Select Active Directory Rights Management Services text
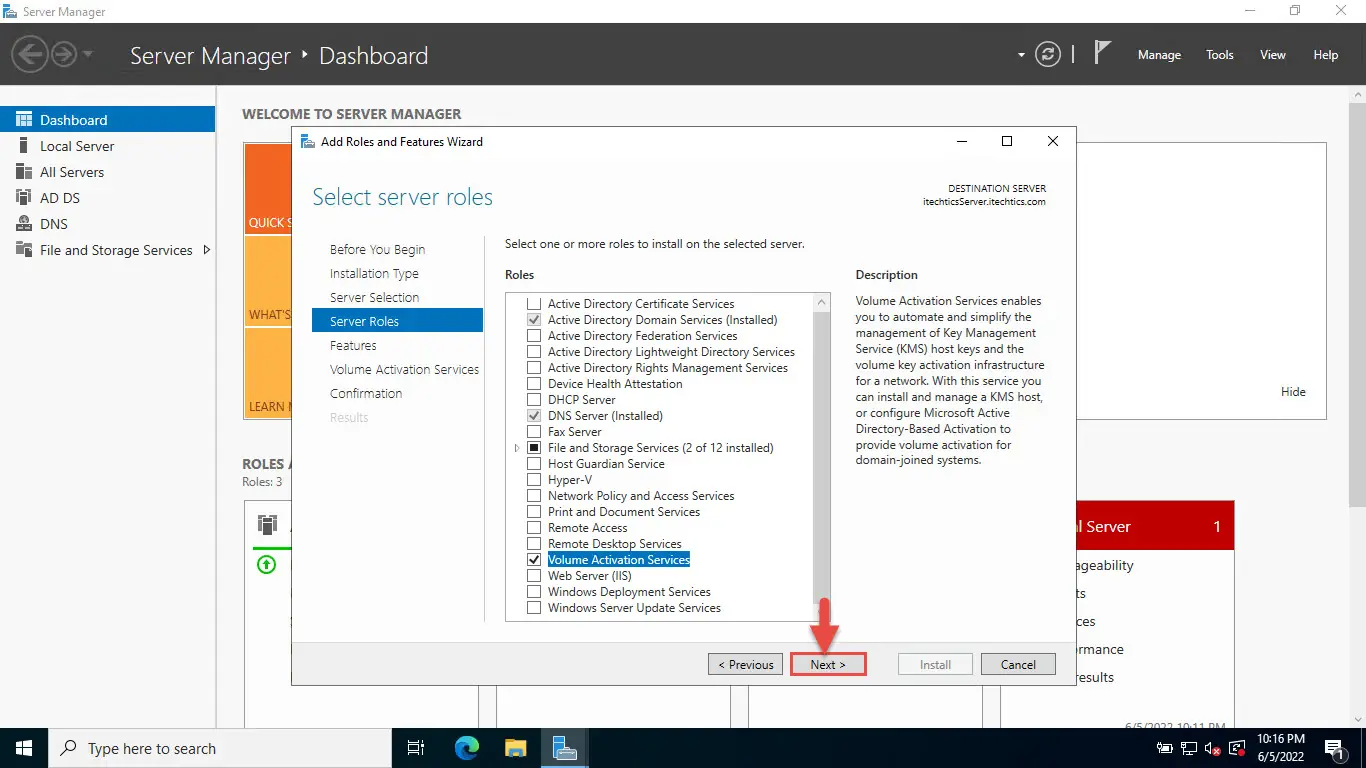Image resolution: width=1366 pixels, height=768 pixels. tap(668, 368)
